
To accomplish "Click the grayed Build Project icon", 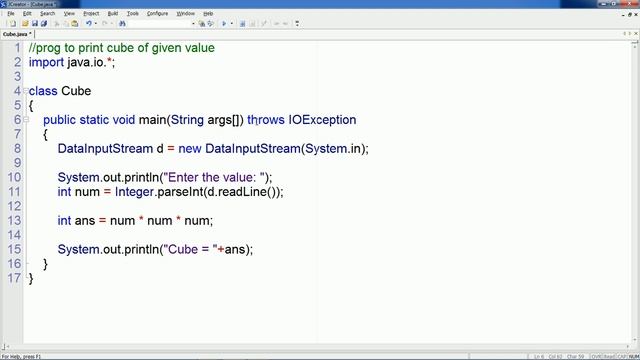I will tap(252, 24).
